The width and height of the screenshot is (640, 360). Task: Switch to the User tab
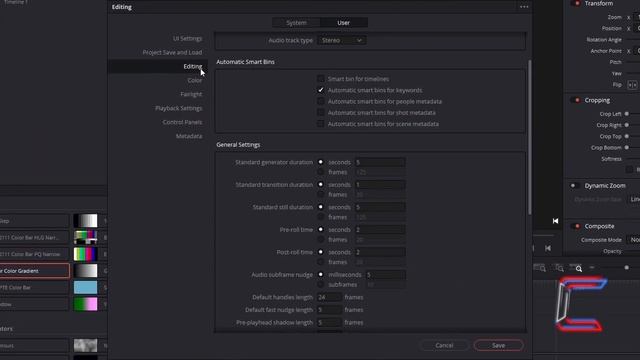(x=343, y=23)
